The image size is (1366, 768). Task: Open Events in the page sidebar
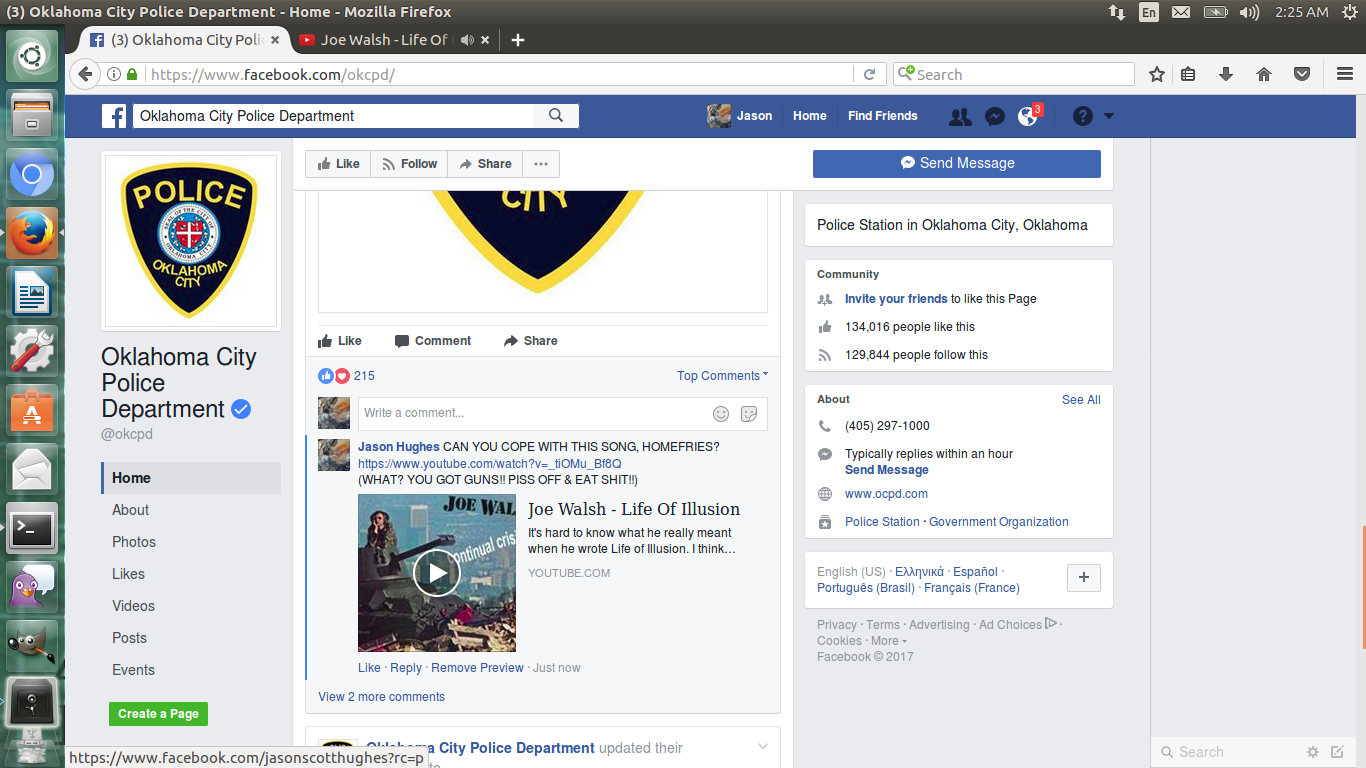click(x=133, y=670)
